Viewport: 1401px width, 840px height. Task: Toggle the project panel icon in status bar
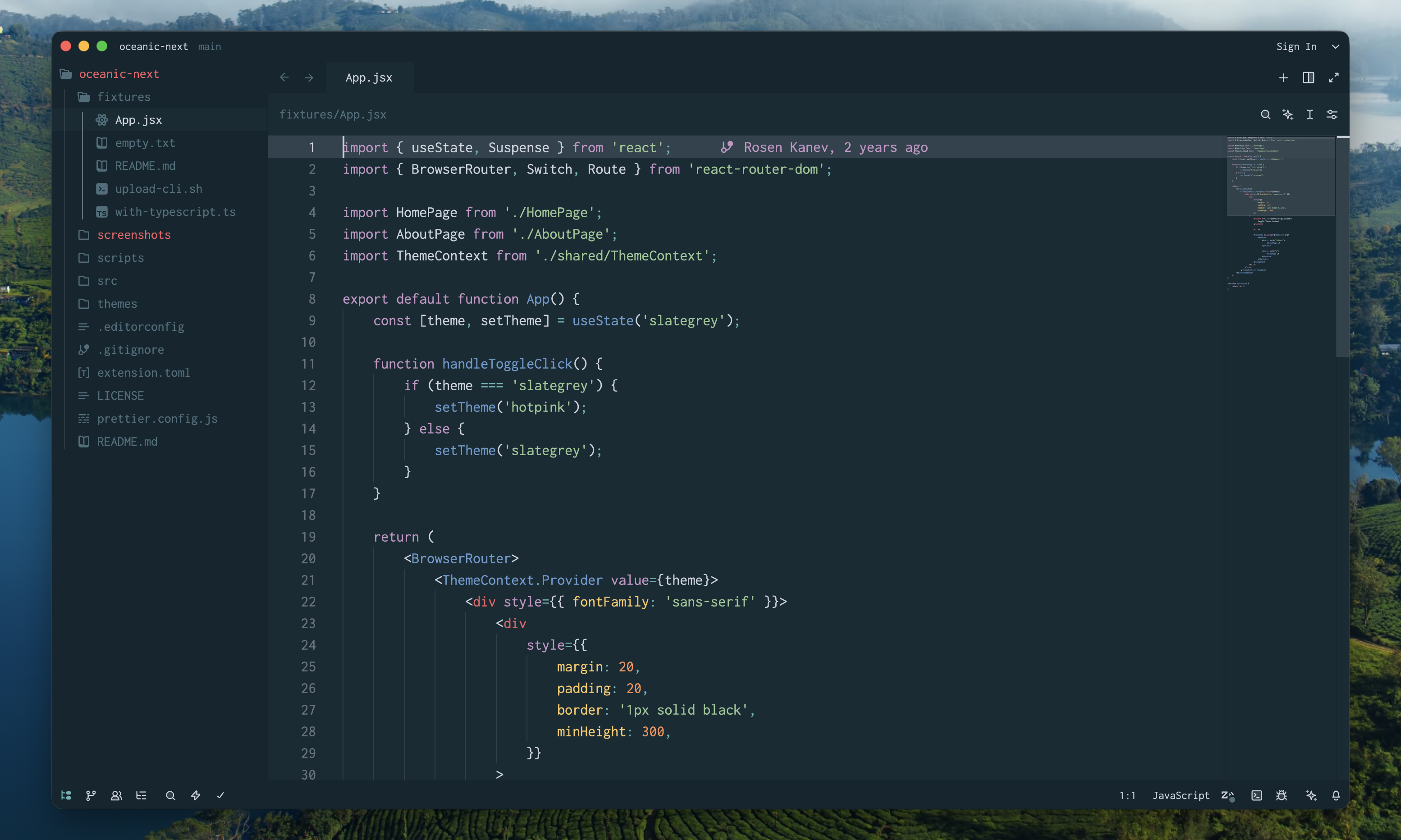[66, 795]
